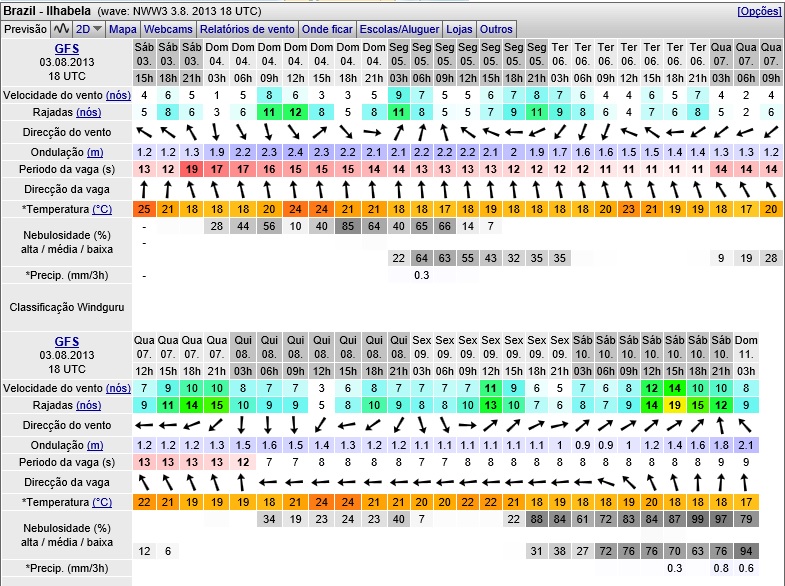
Task: Click cloud cover cell showing 85
Action: [x=347, y=226]
